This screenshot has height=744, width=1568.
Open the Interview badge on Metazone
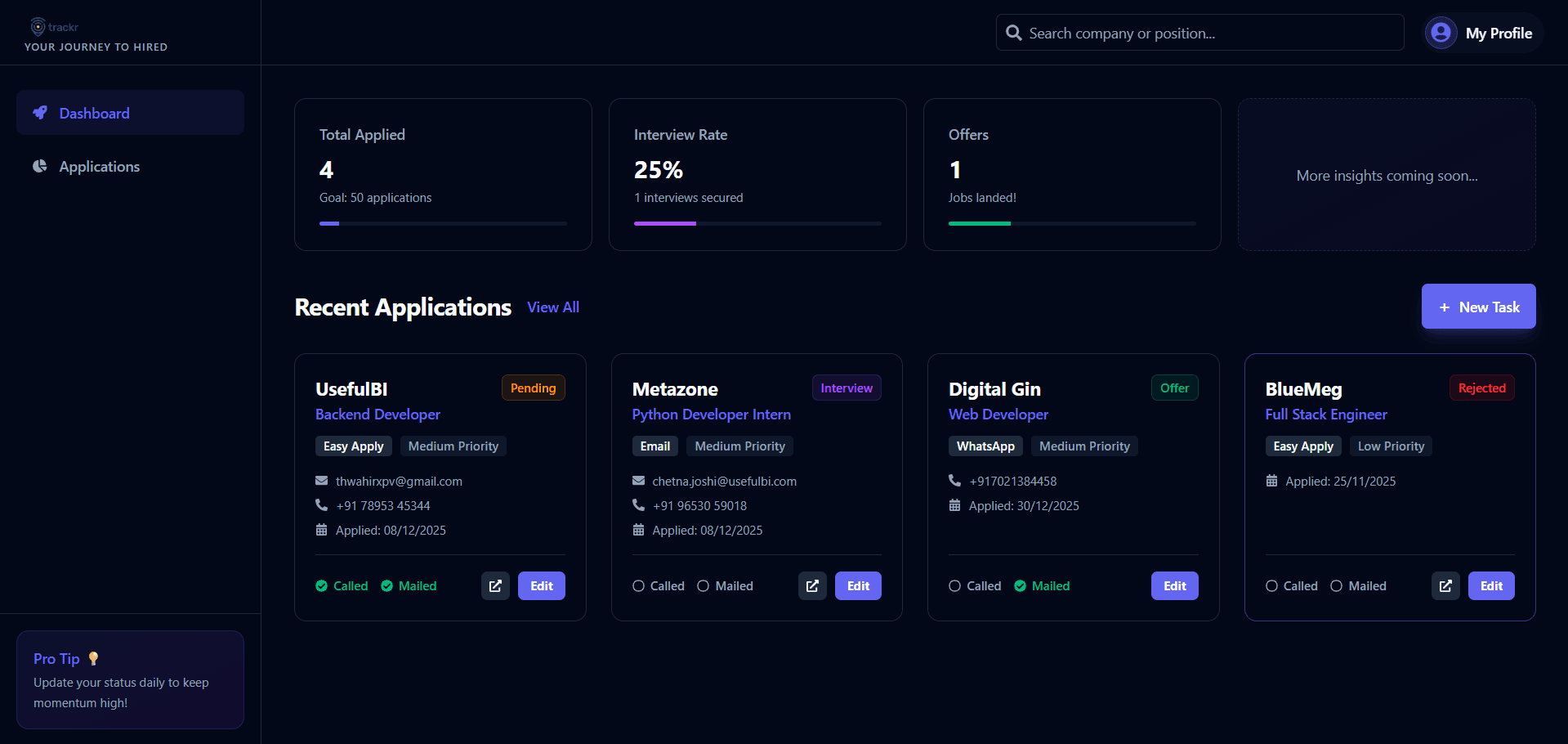click(846, 388)
